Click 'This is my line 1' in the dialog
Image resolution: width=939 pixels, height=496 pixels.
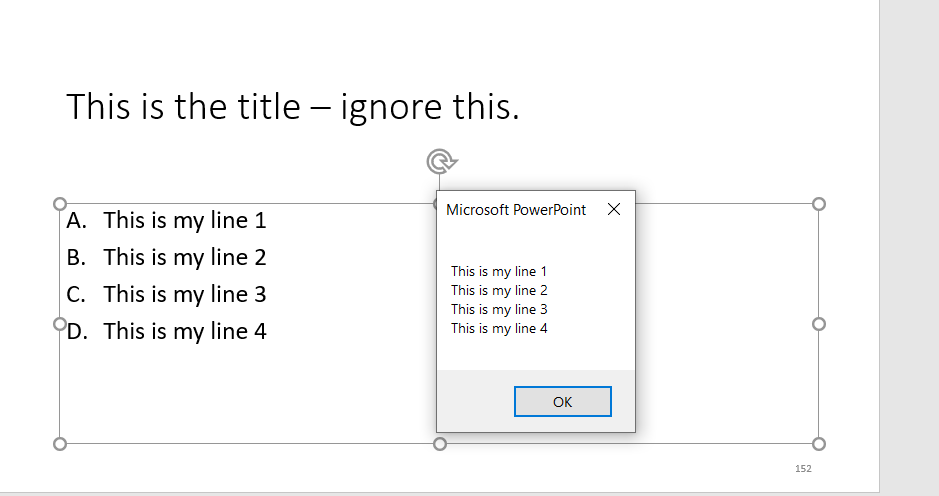499,271
